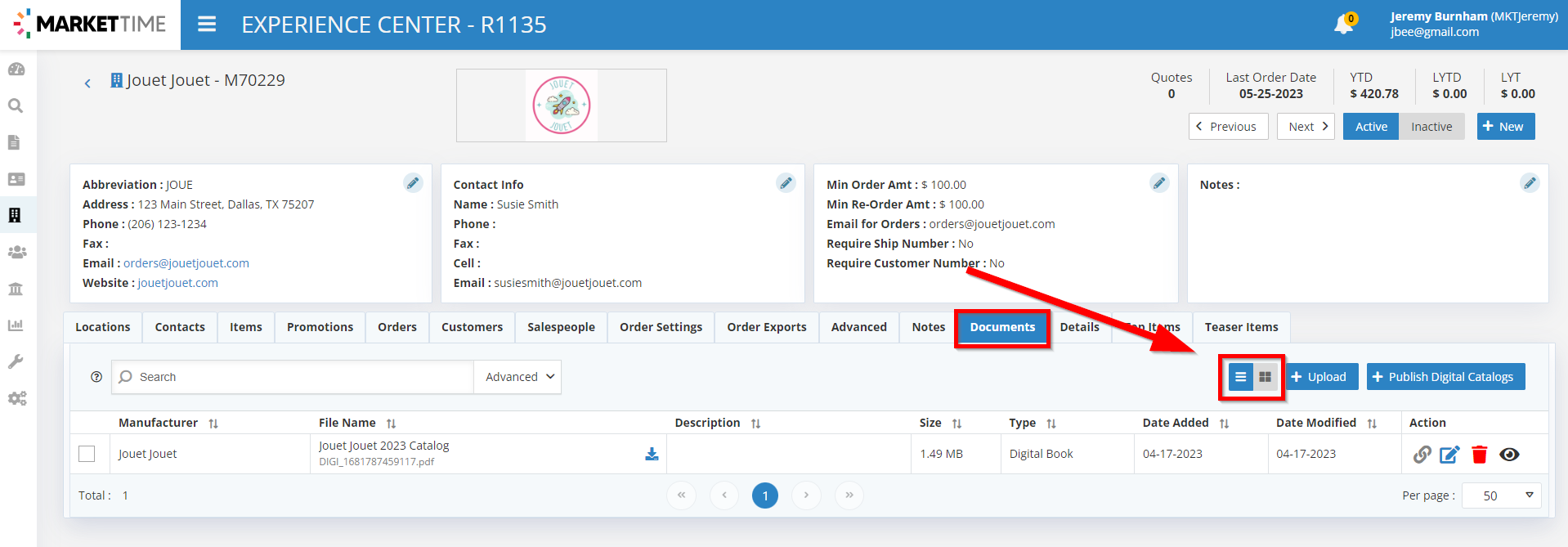Open the search icon in sidebar
Viewport: 1568px width, 547px height.
click(16, 105)
